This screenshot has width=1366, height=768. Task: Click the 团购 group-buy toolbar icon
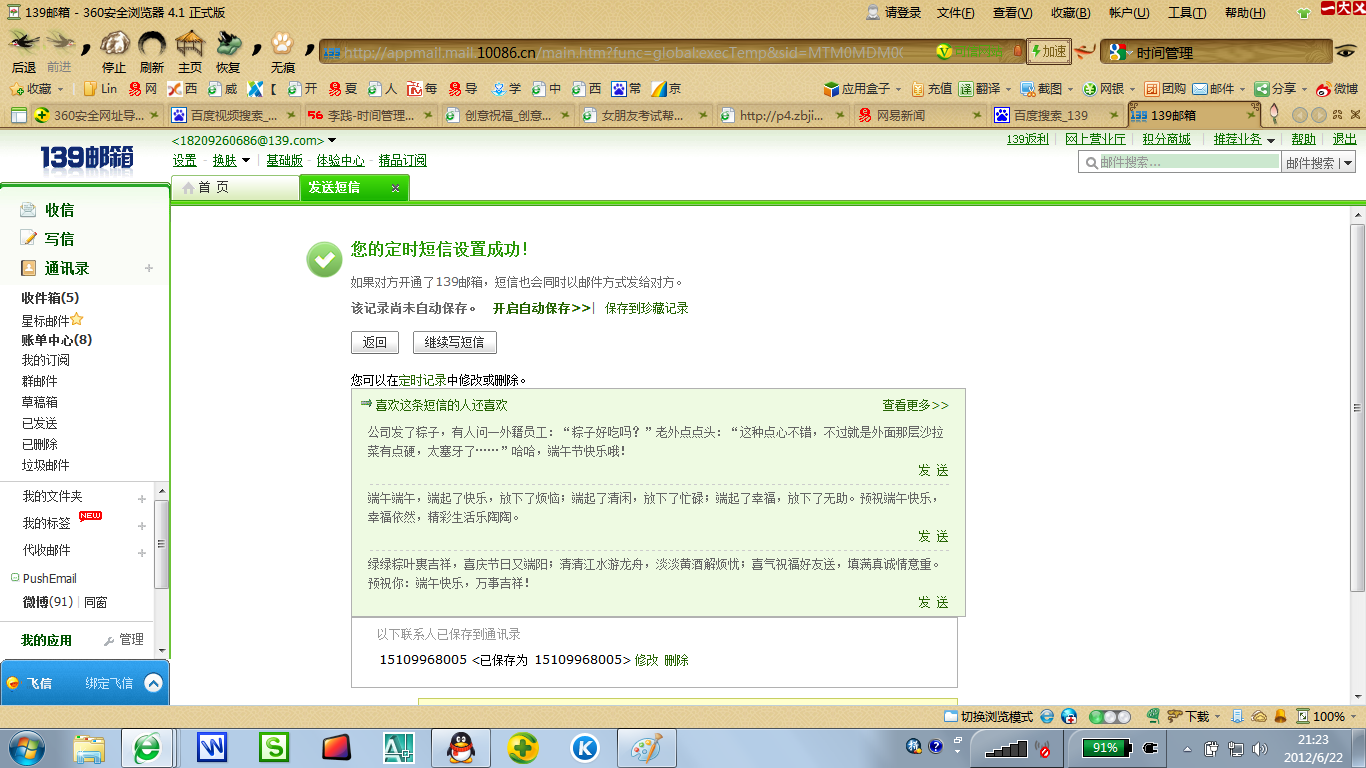coord(1165,89)
